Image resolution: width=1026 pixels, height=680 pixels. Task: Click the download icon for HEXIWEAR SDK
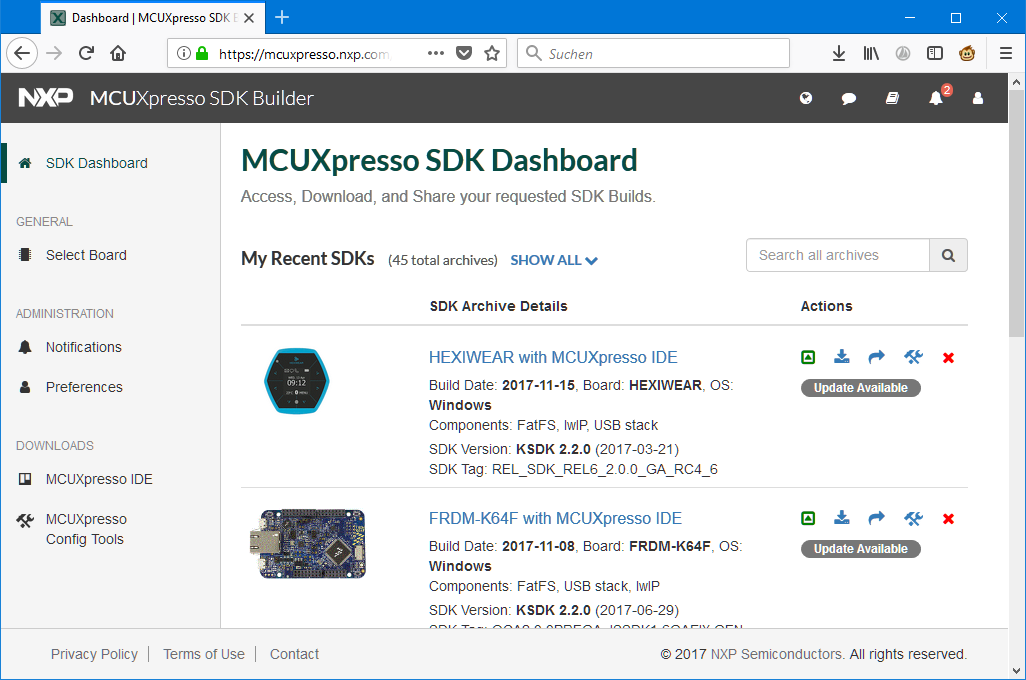coord(842,357)
